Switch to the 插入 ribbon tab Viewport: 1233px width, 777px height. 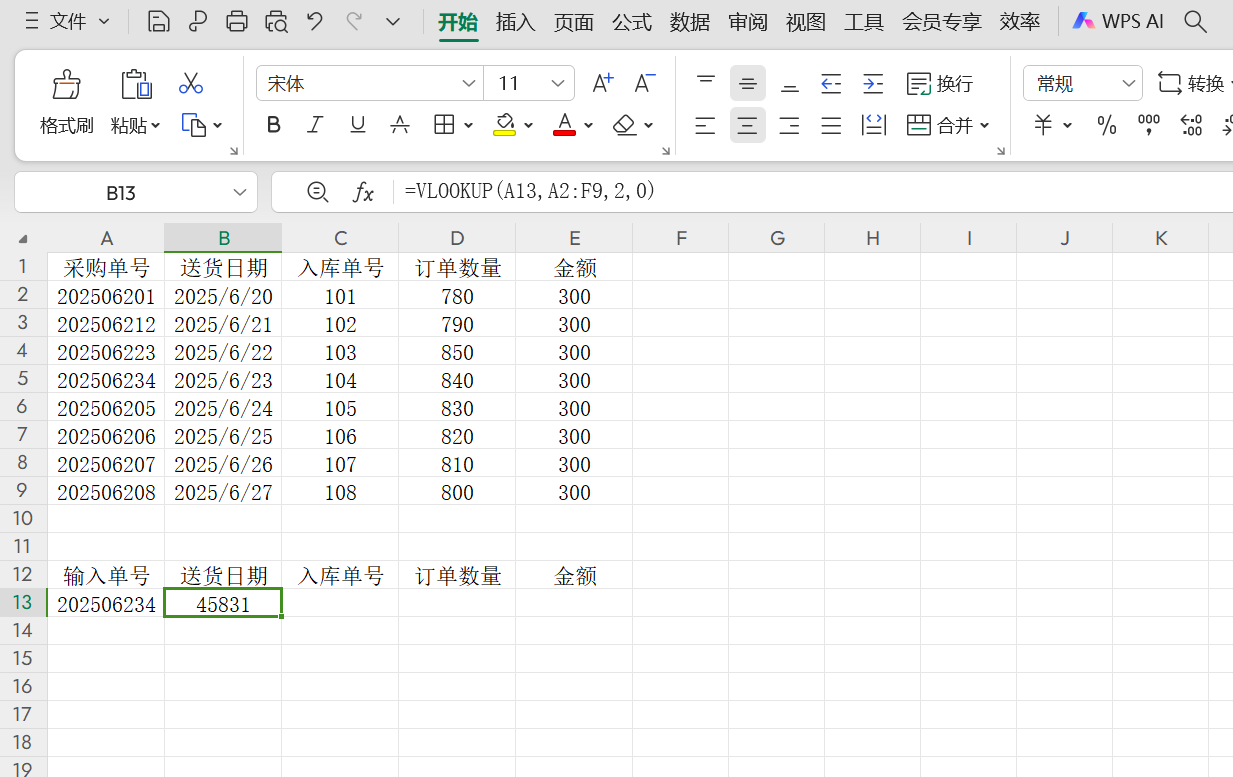tap(515, 21)
